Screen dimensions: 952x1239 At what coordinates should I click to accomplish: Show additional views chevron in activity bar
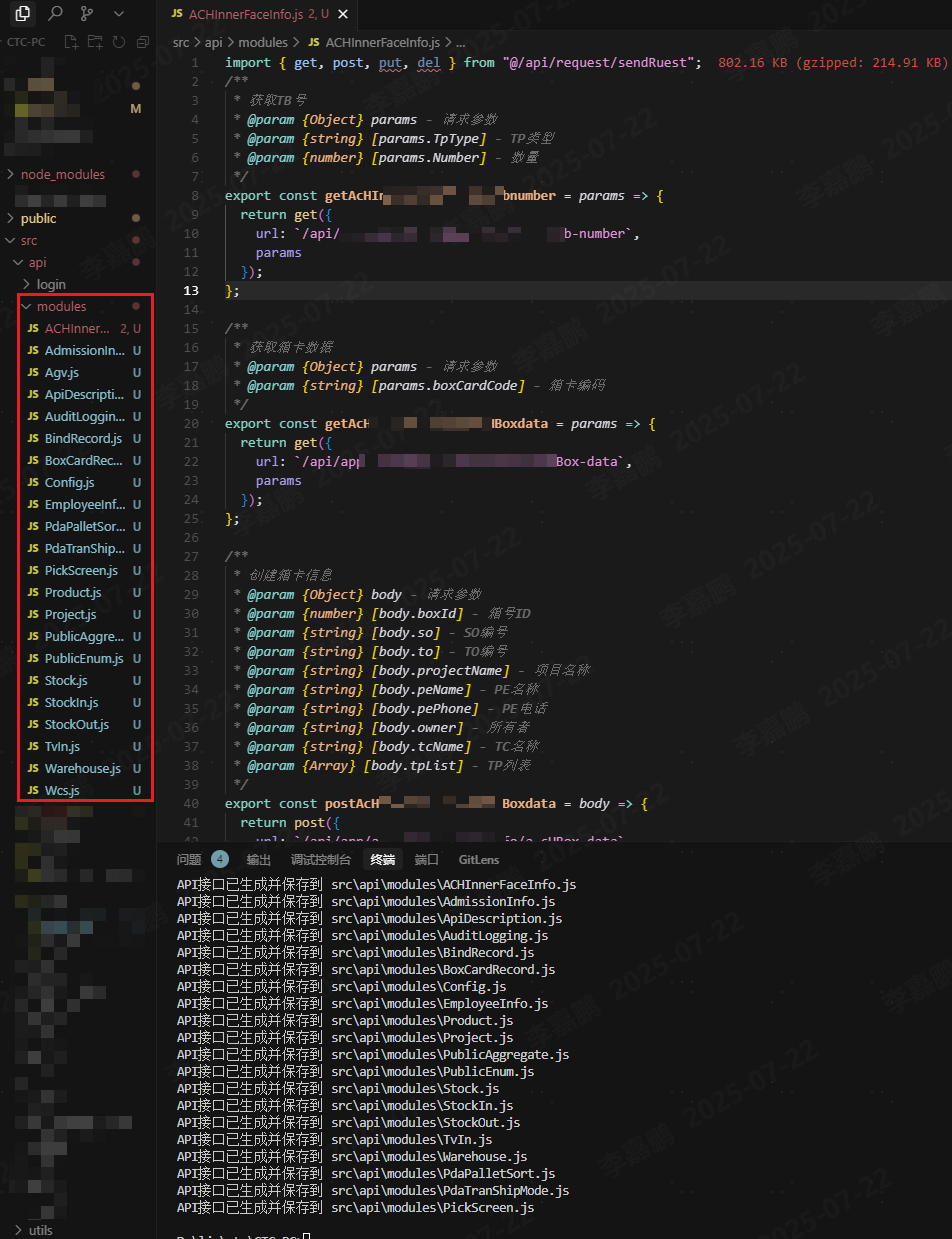[119, 14]
